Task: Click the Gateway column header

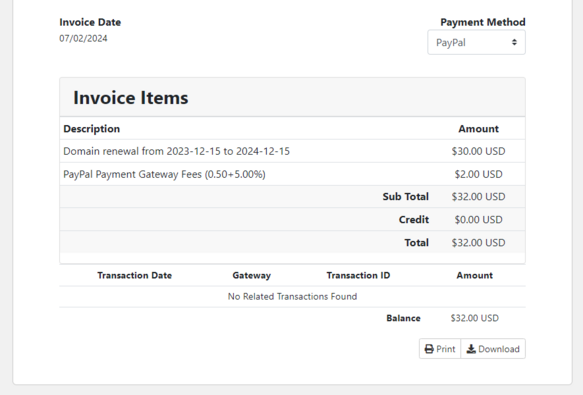Action: 252,275
